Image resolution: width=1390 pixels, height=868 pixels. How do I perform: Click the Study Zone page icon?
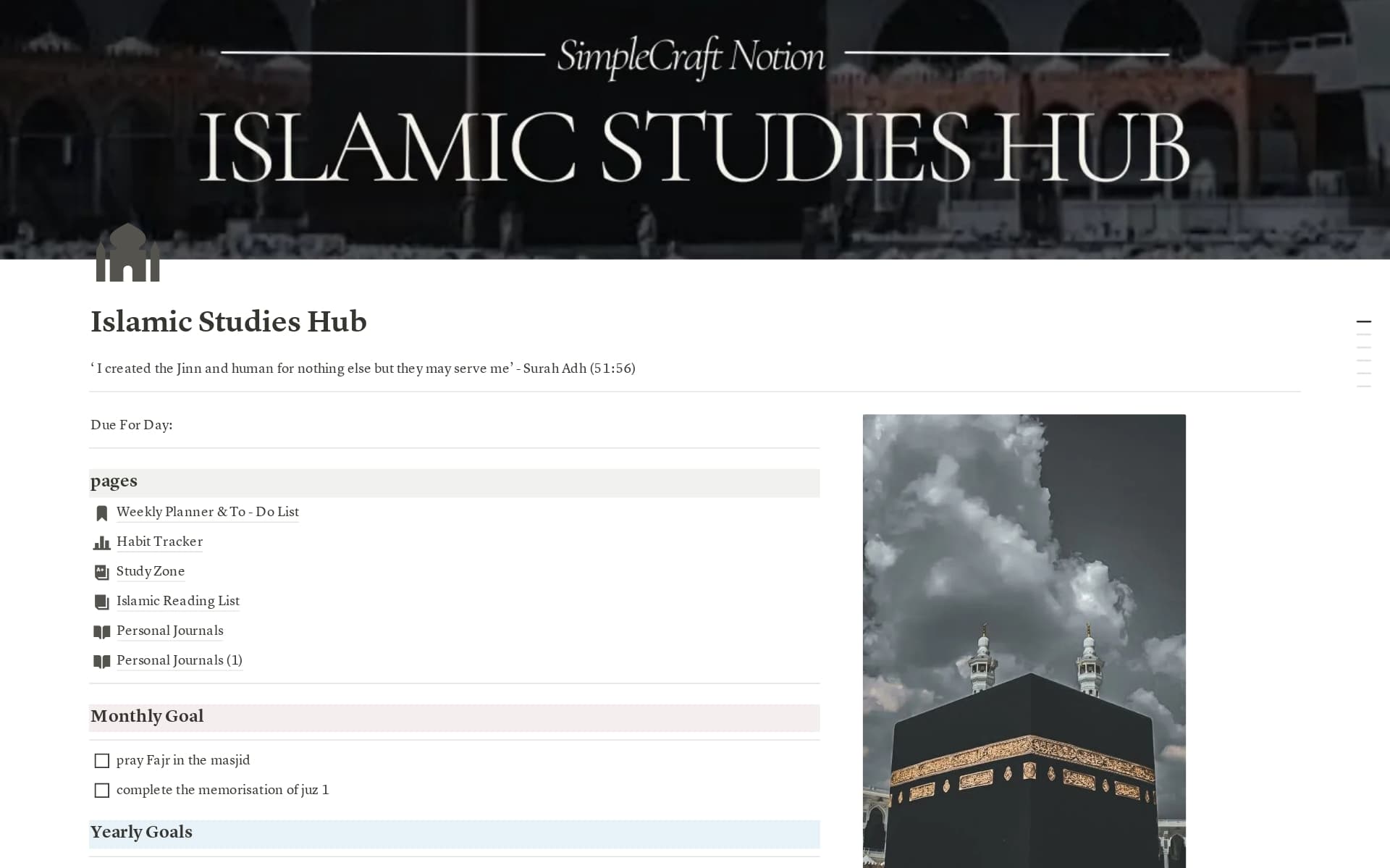(101, 572)
